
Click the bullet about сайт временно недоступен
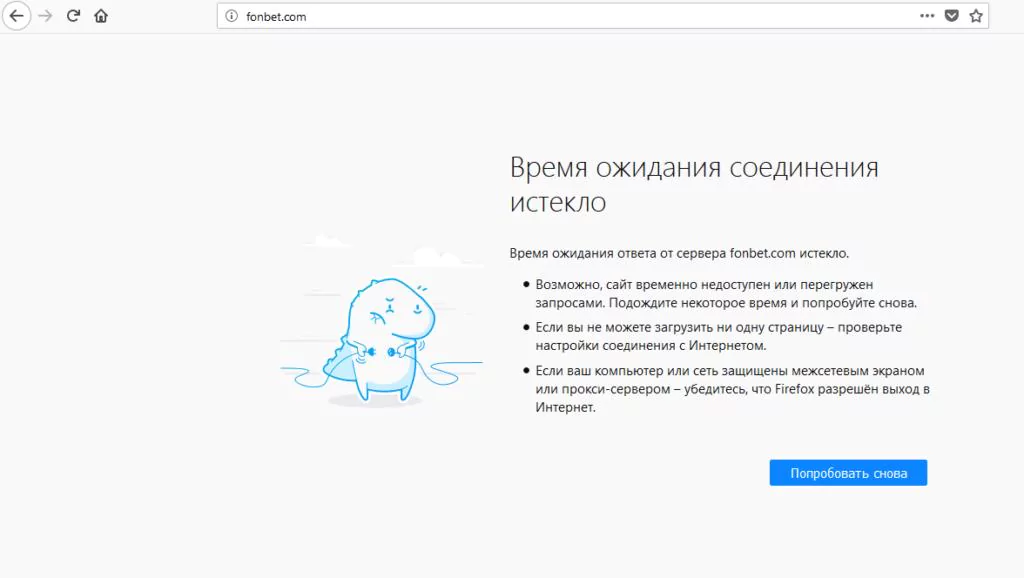726,293
